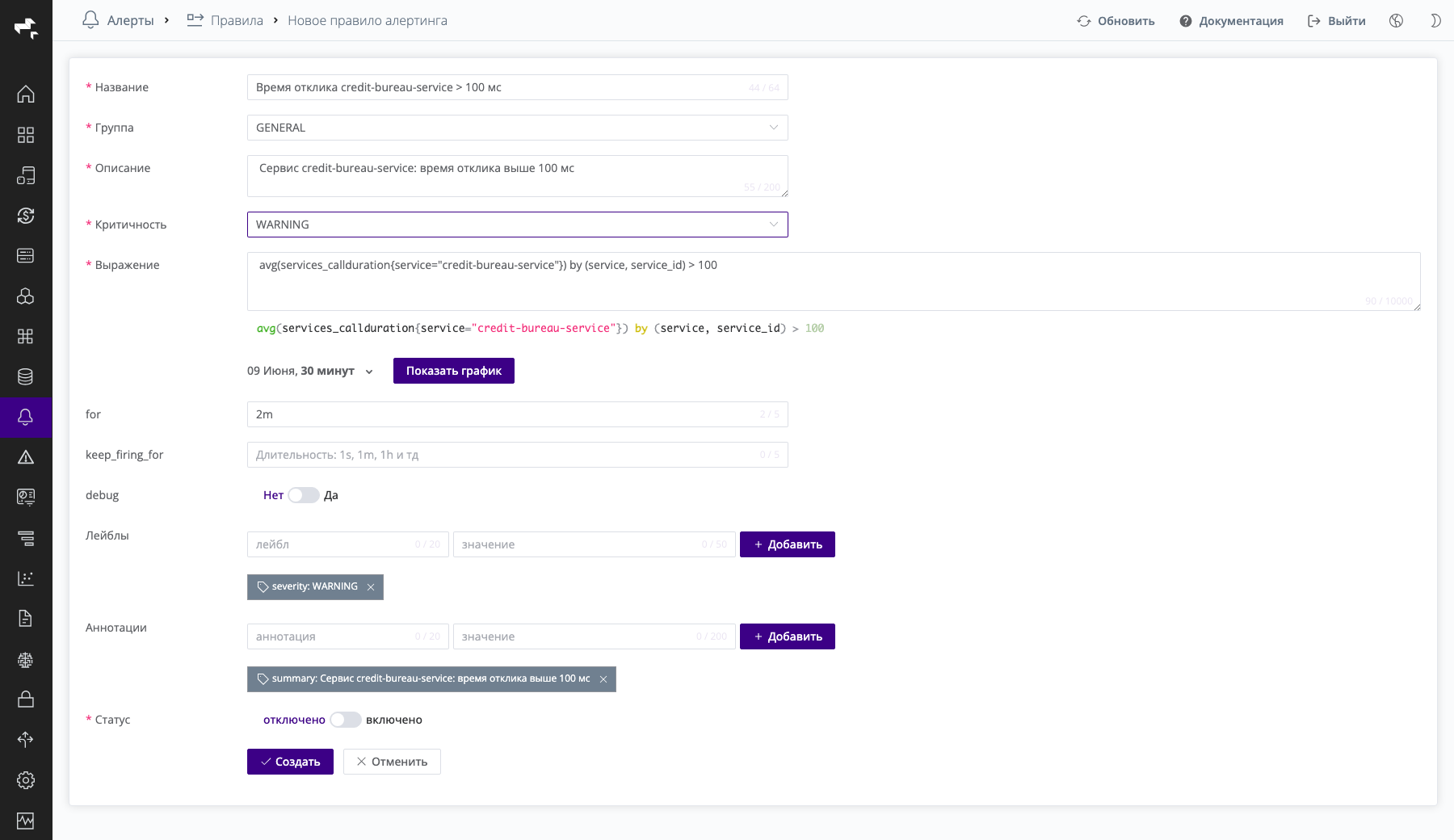1454x840 pixels.
Task: Click the devices icon in sidebar
Action: point(26,174)
